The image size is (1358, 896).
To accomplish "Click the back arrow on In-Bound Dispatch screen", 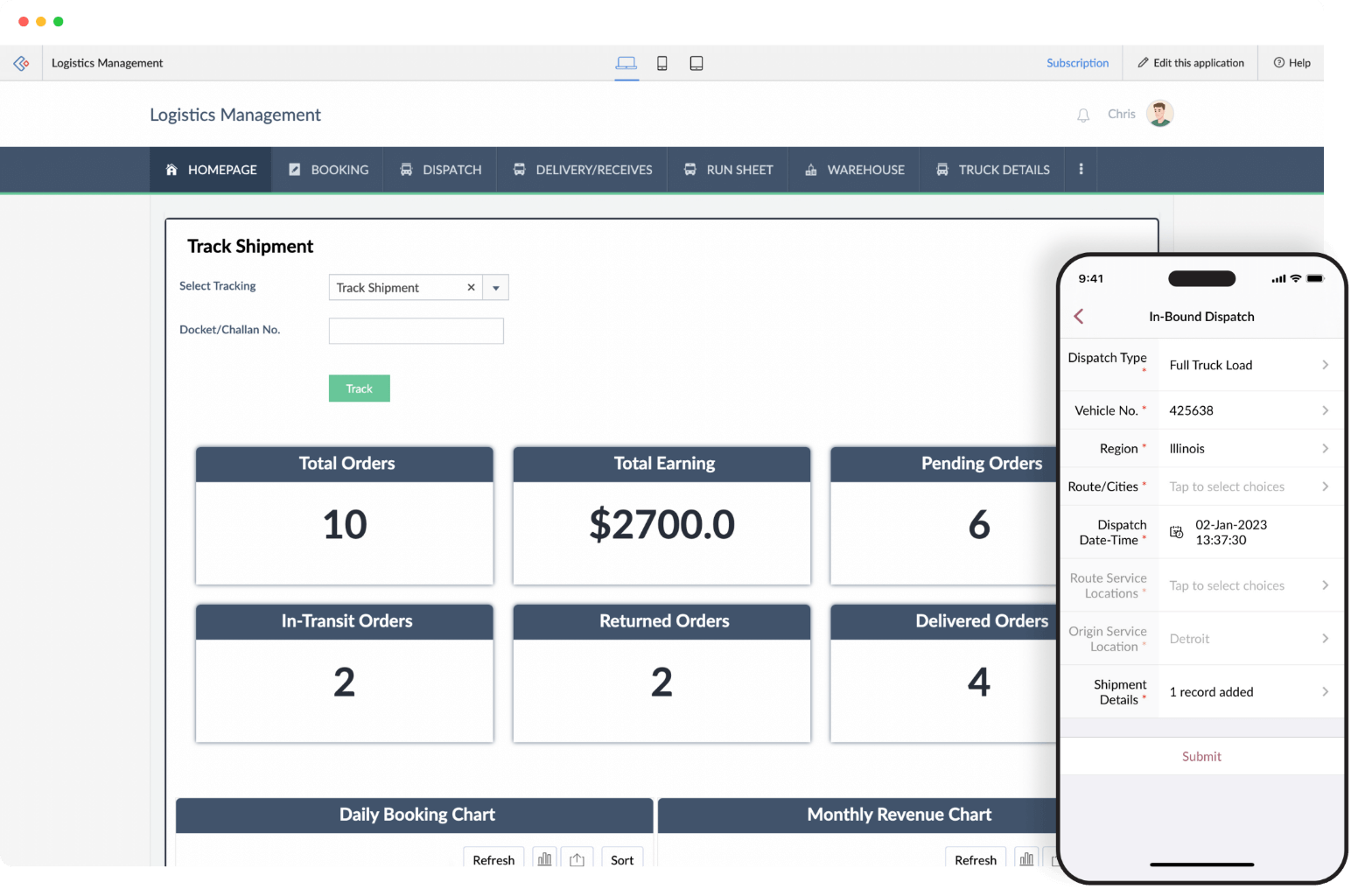I will (1079, 316).
